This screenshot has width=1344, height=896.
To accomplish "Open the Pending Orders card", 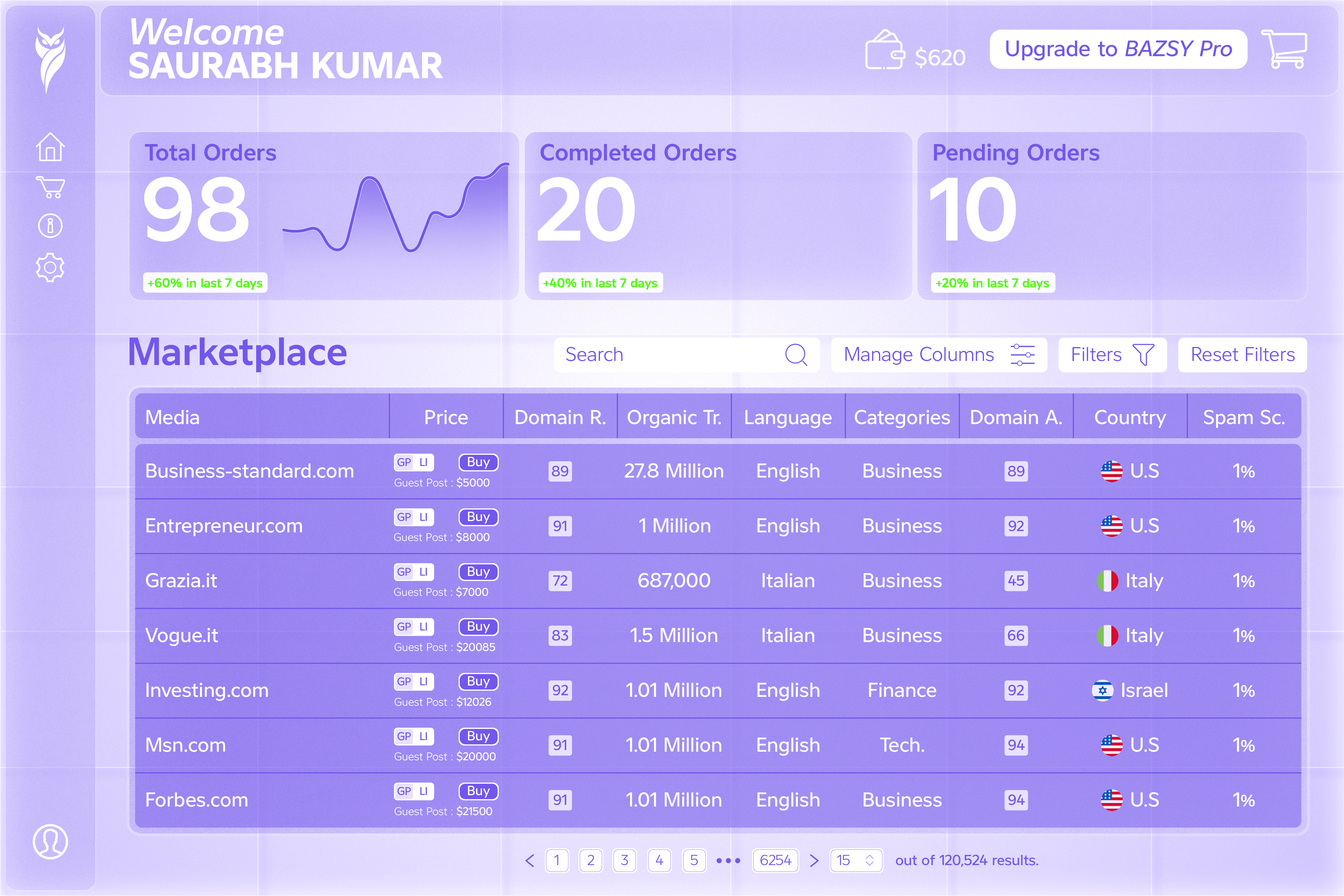I will click(1112, 216).
